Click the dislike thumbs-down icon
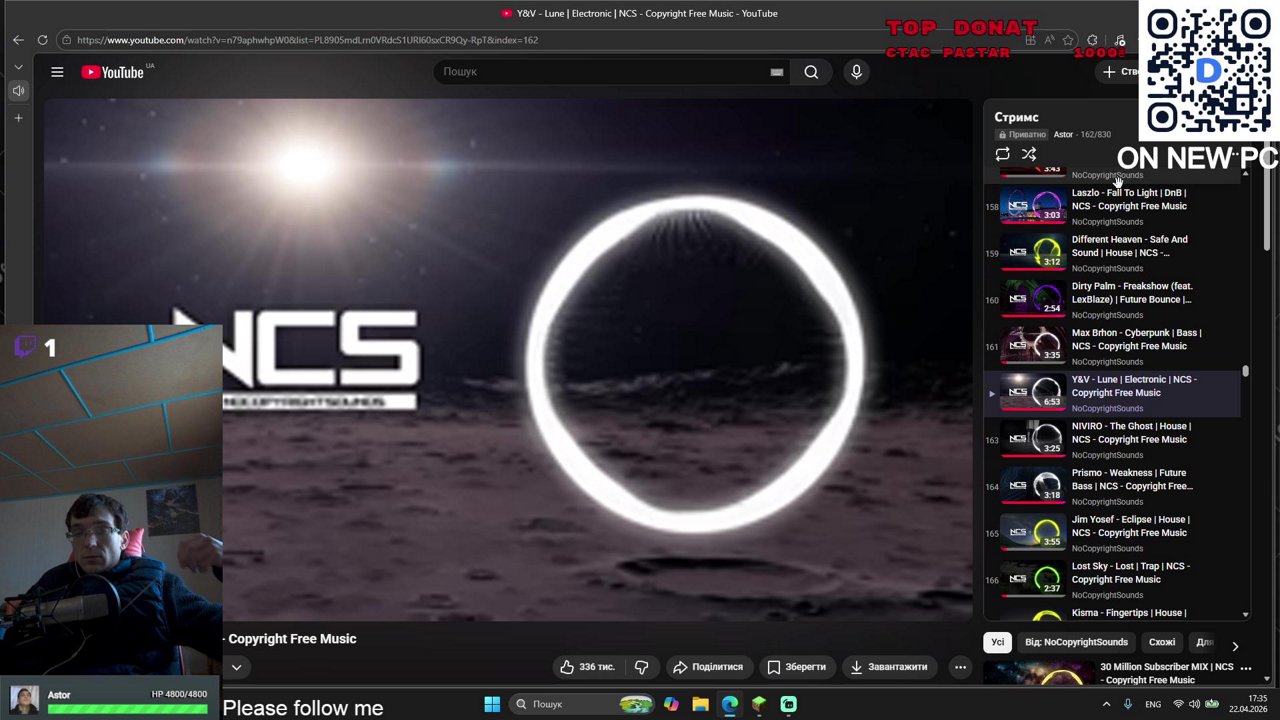 641,666
